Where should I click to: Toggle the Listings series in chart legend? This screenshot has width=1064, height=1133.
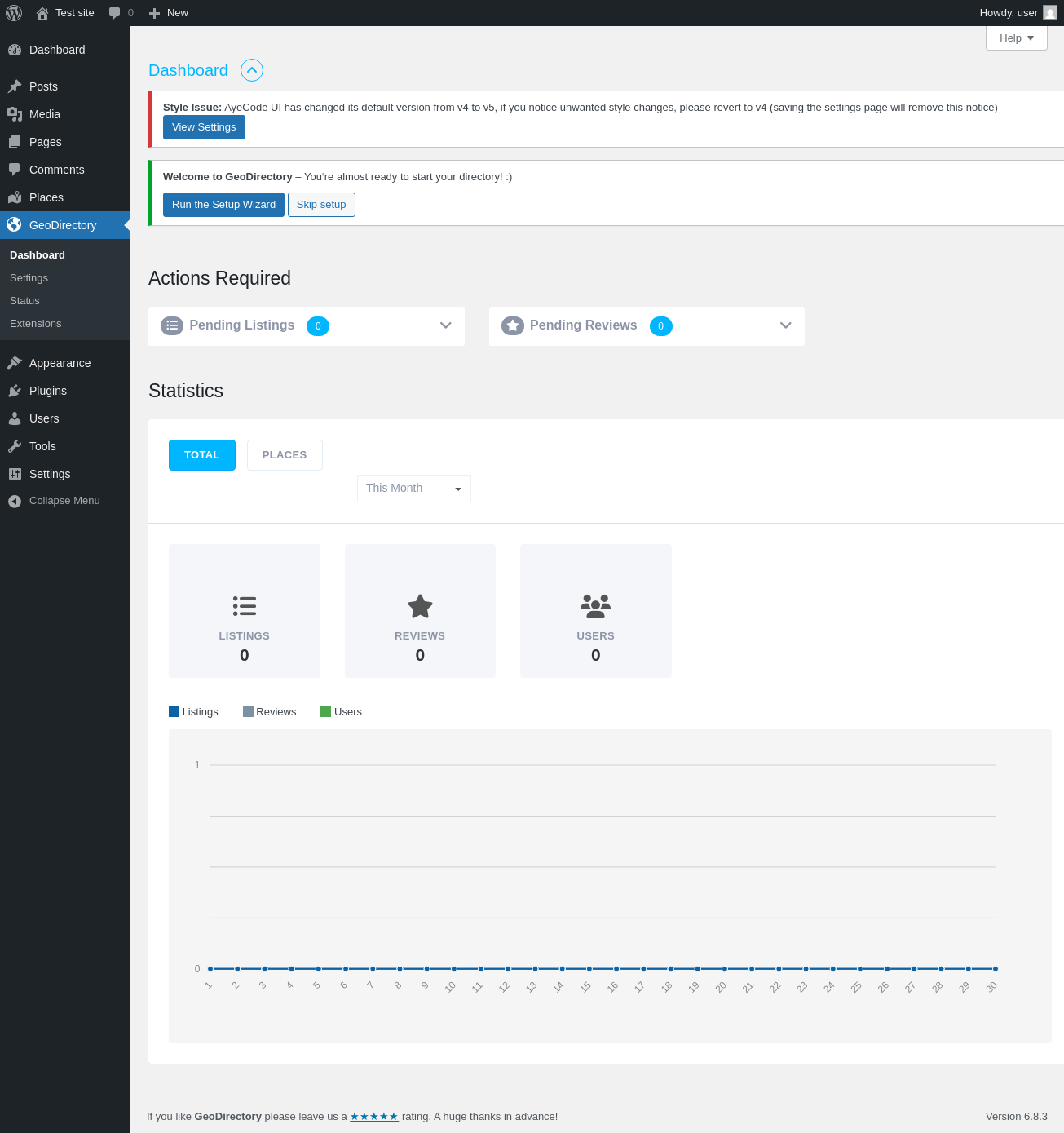tap(194, 712)
